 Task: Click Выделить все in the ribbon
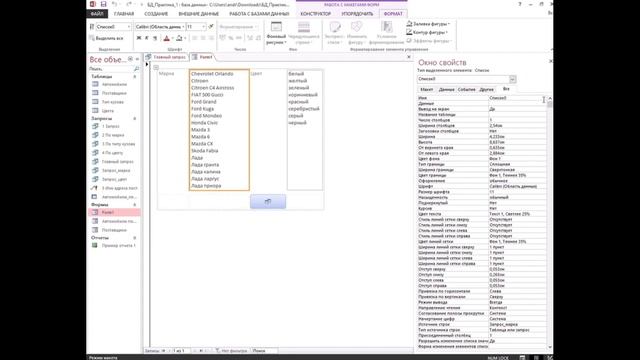coord(107,38)
